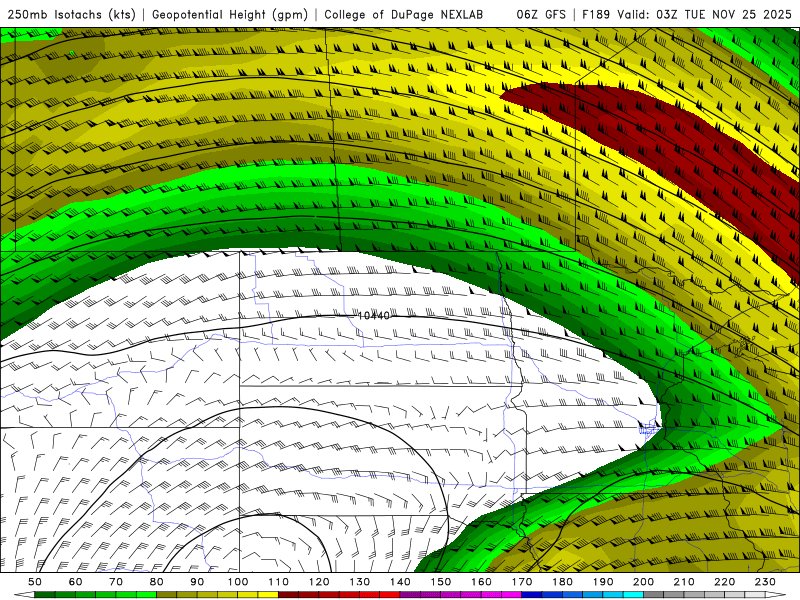Click the dark maroon swatch right after 110
The image size is (800, 600).
(288, 595)
